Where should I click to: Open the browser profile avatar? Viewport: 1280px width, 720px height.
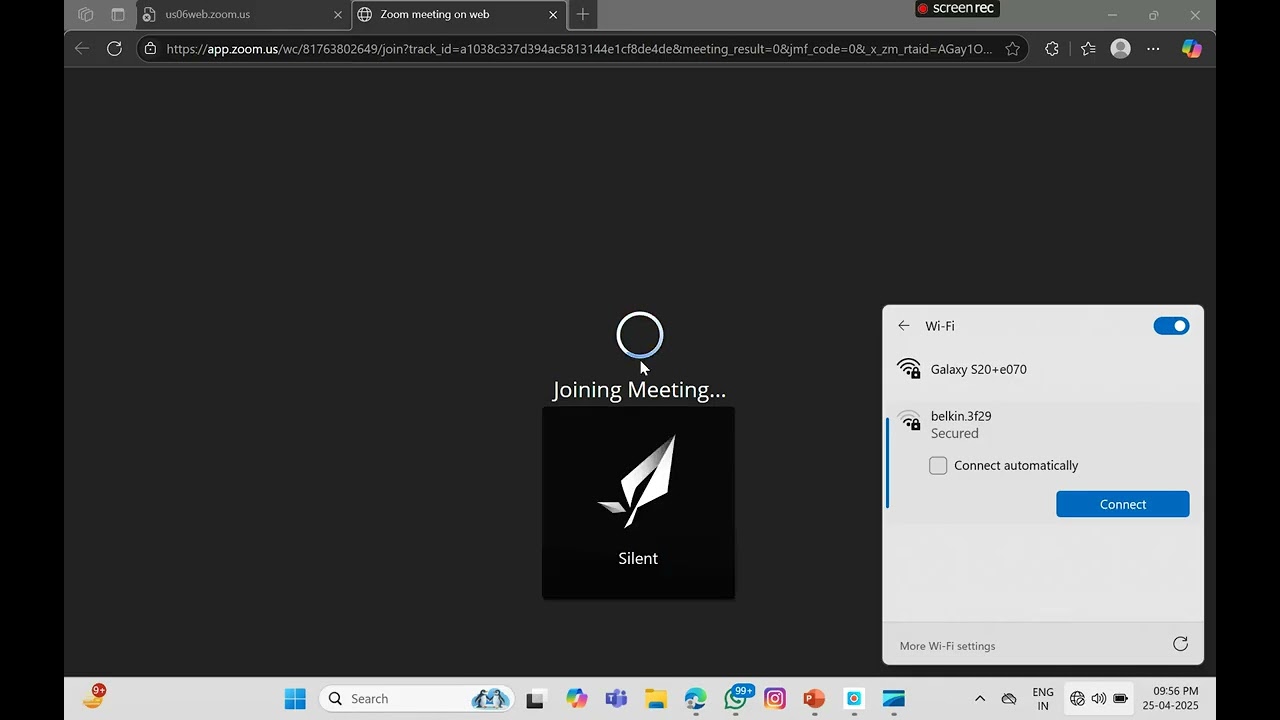(x=1121, y=48)
